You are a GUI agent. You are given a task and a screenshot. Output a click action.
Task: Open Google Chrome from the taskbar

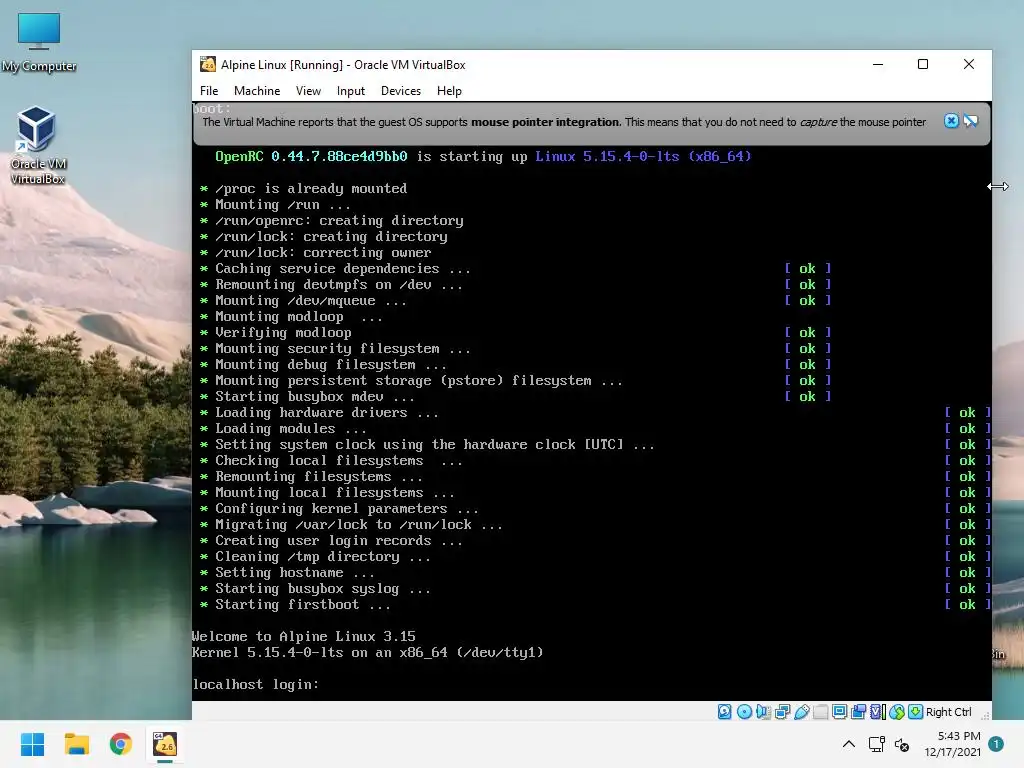[x=121, y=744]
